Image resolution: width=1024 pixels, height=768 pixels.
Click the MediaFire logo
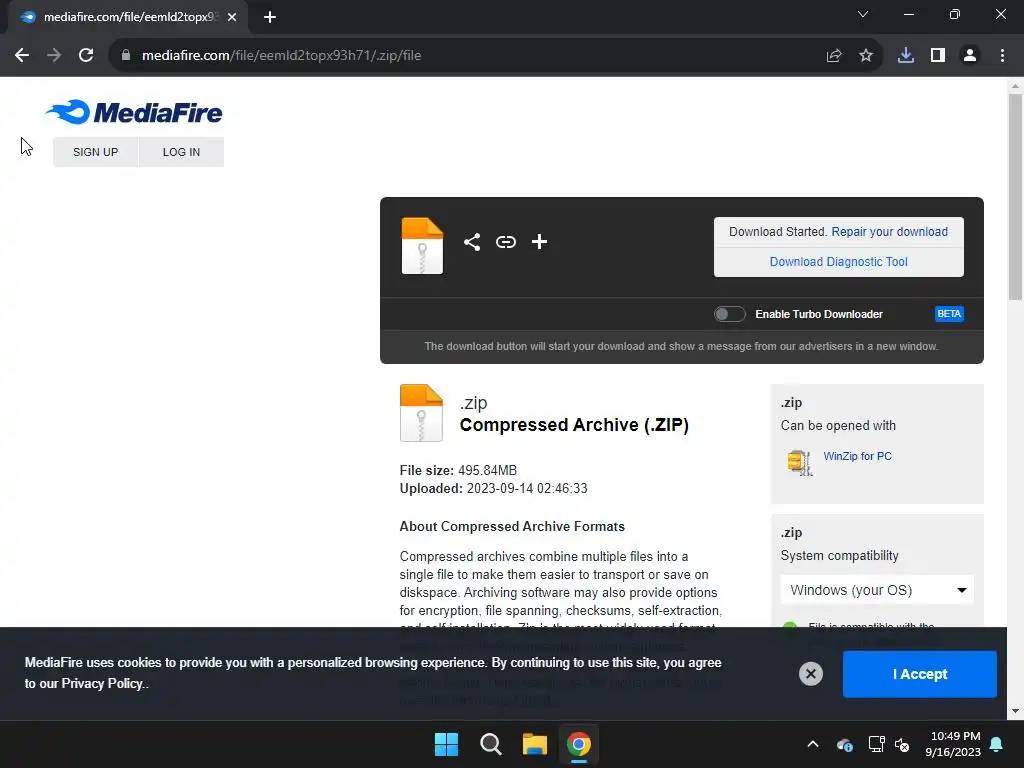click(135, 112)
